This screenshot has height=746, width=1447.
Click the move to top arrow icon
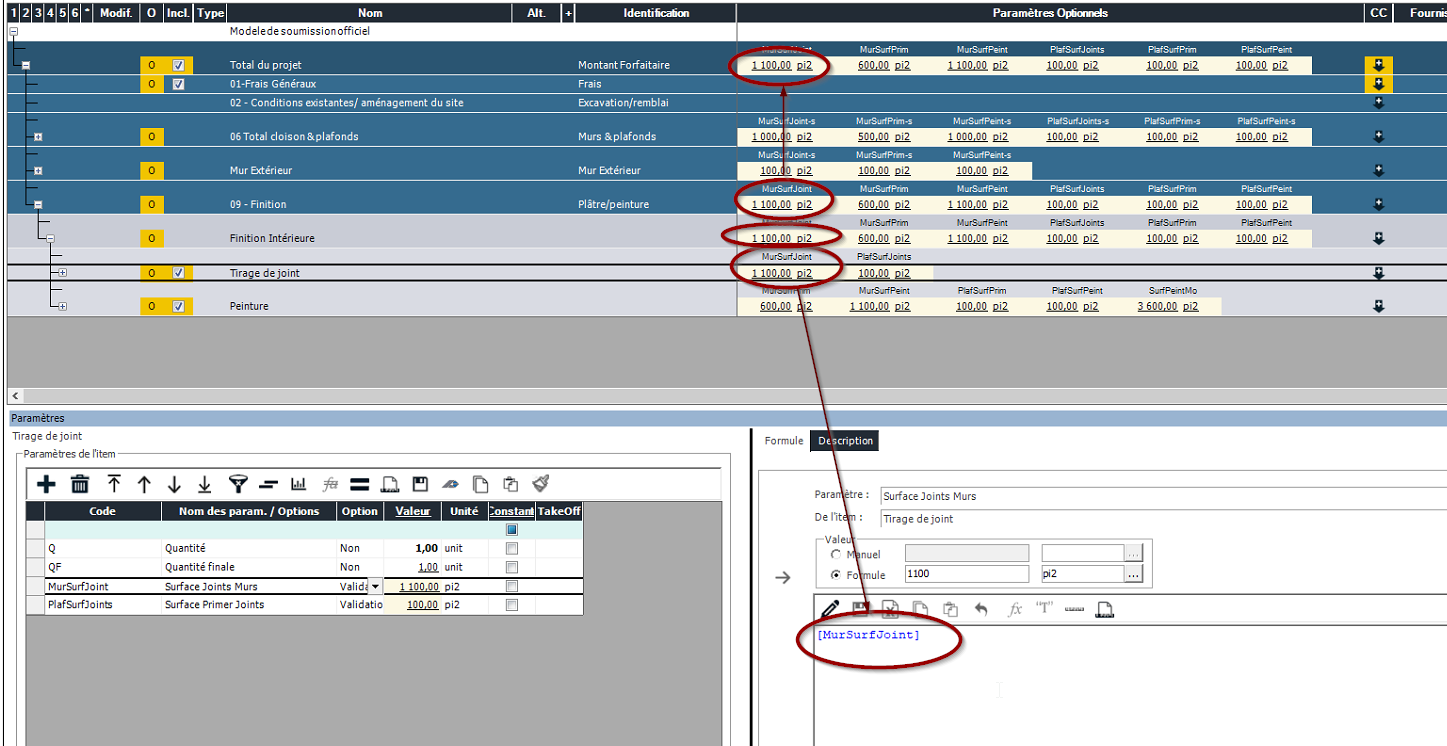(x=114, y=485)
